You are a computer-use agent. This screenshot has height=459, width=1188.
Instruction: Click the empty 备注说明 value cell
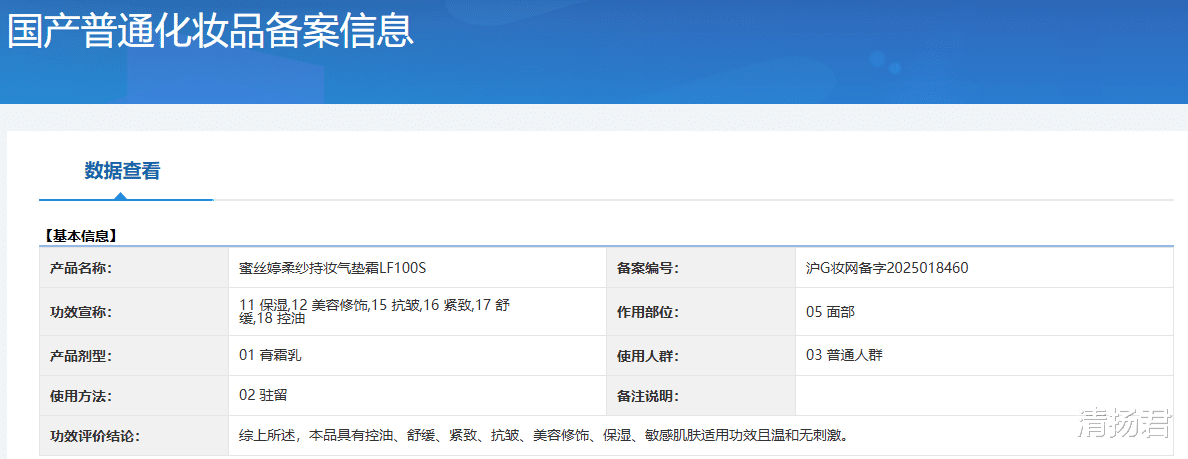tap(983, 396)
